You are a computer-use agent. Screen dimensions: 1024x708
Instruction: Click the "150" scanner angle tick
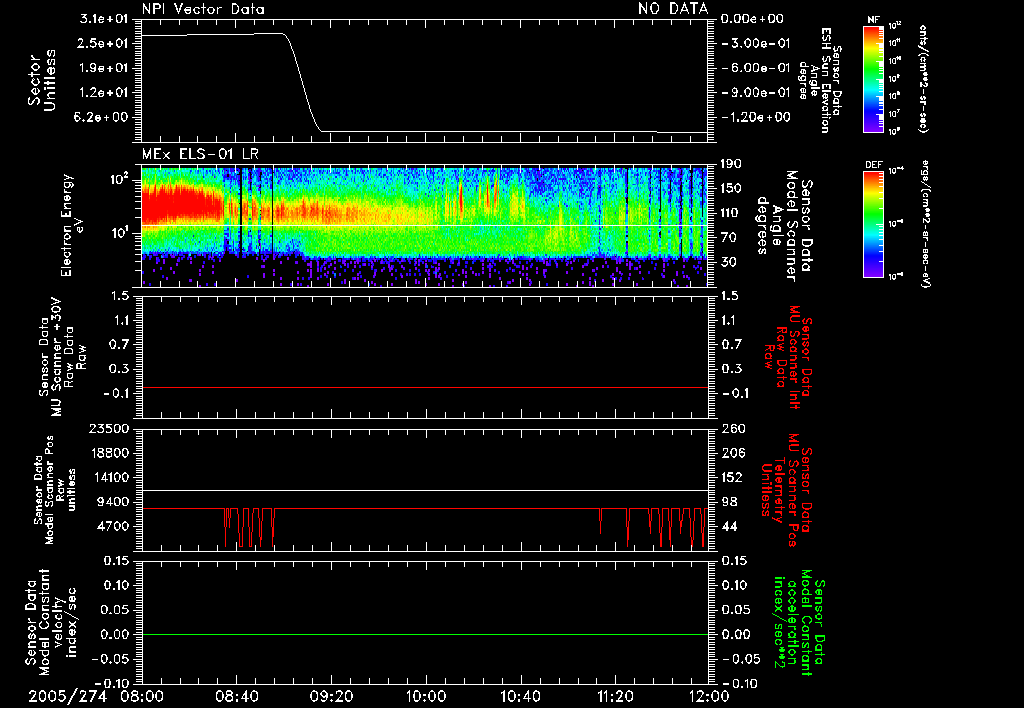[731, 188]
